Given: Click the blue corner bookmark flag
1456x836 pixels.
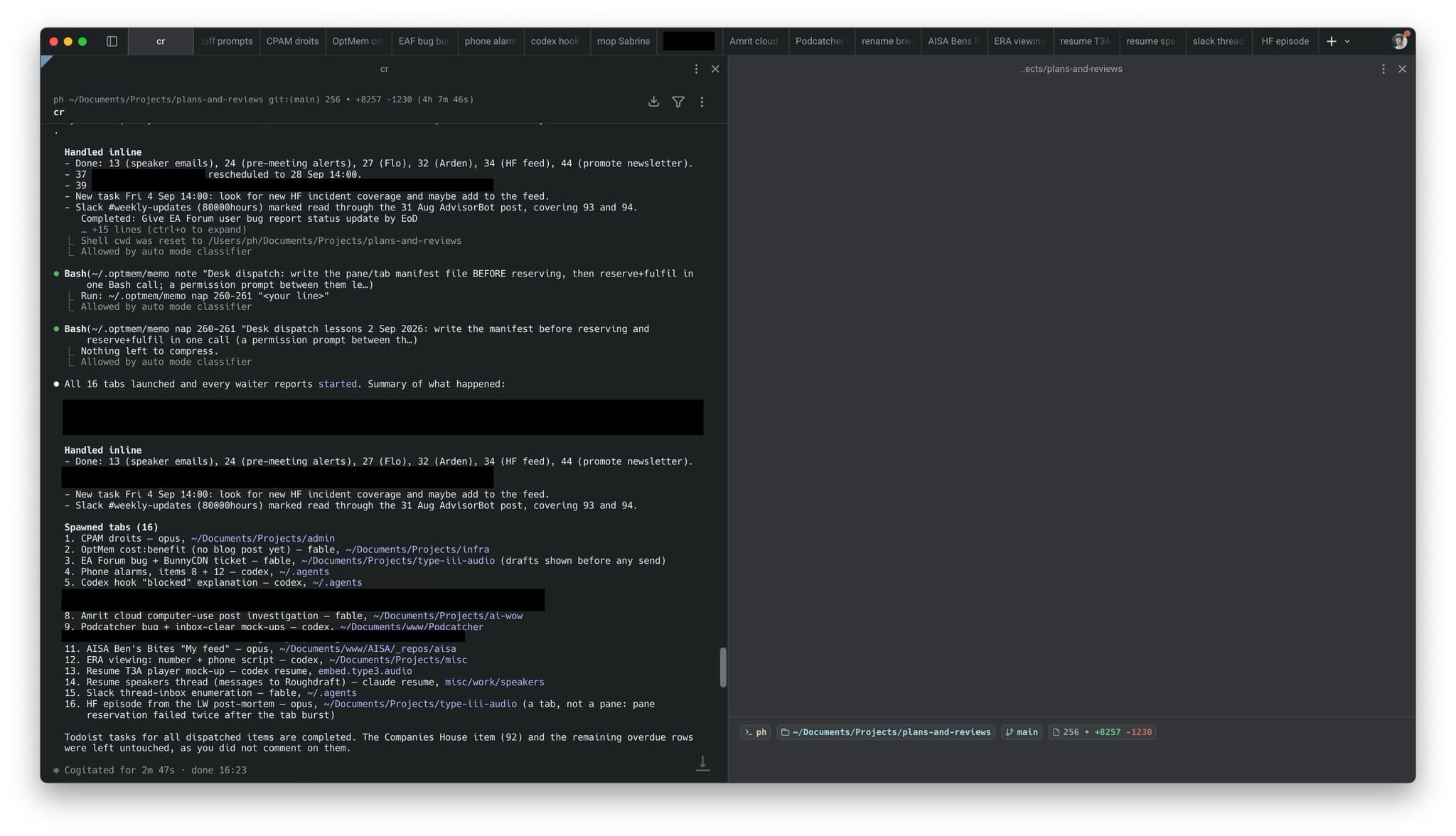Looking at the screenshot, I should pyautogui.click(x=46, y=61).
